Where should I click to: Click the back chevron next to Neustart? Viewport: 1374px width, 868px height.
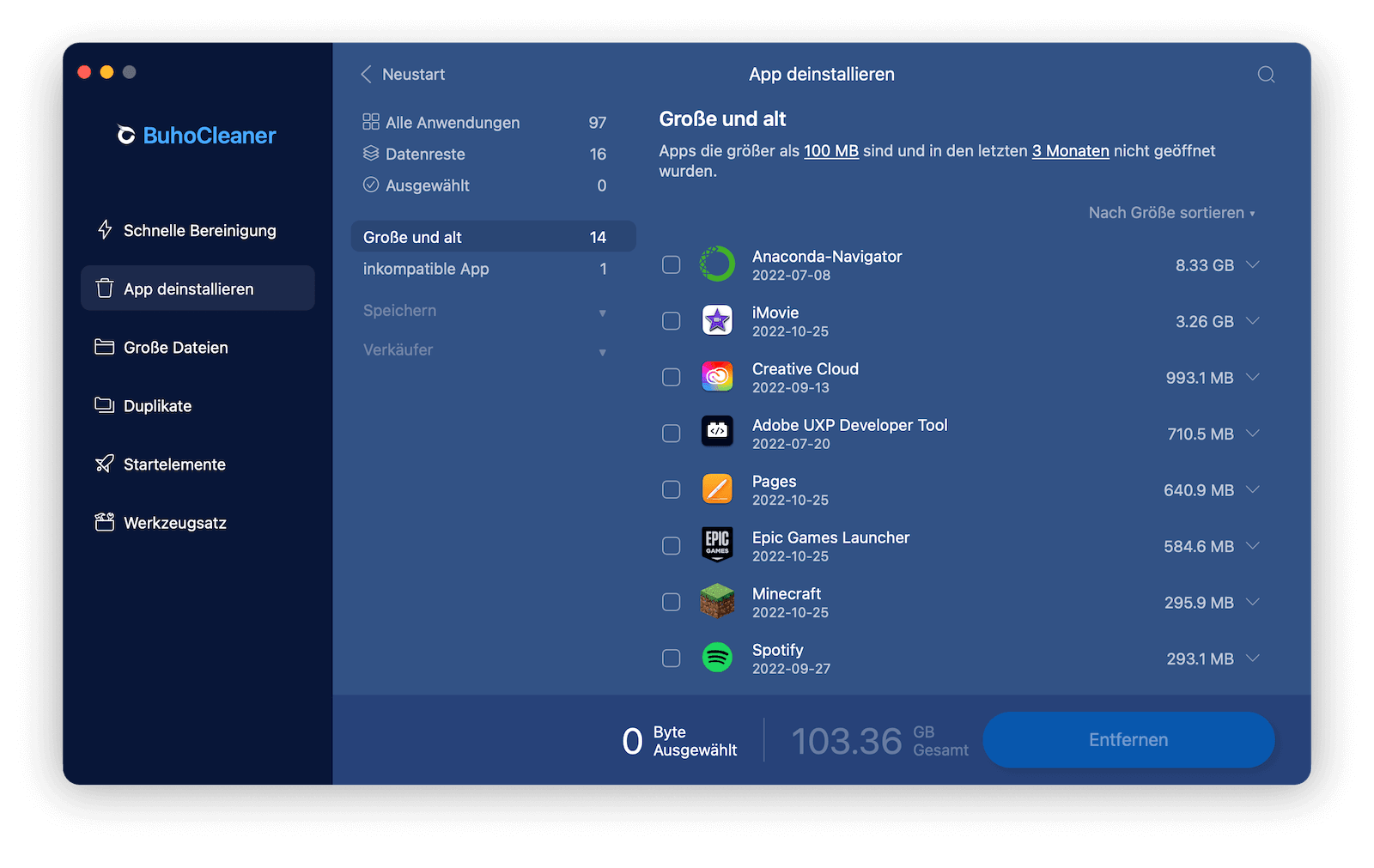[367, 75]
